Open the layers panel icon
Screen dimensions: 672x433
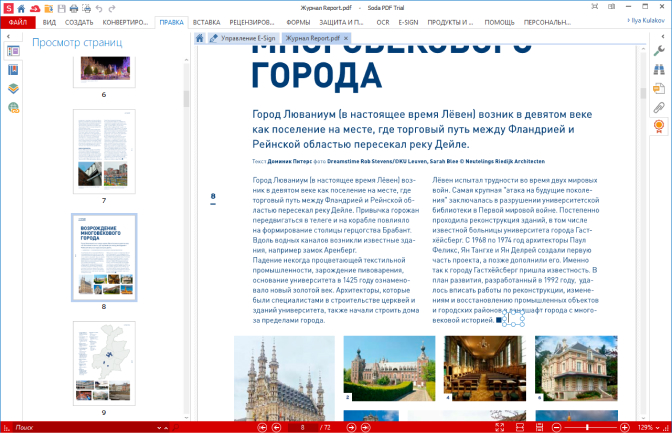click(x=13, y=88)
